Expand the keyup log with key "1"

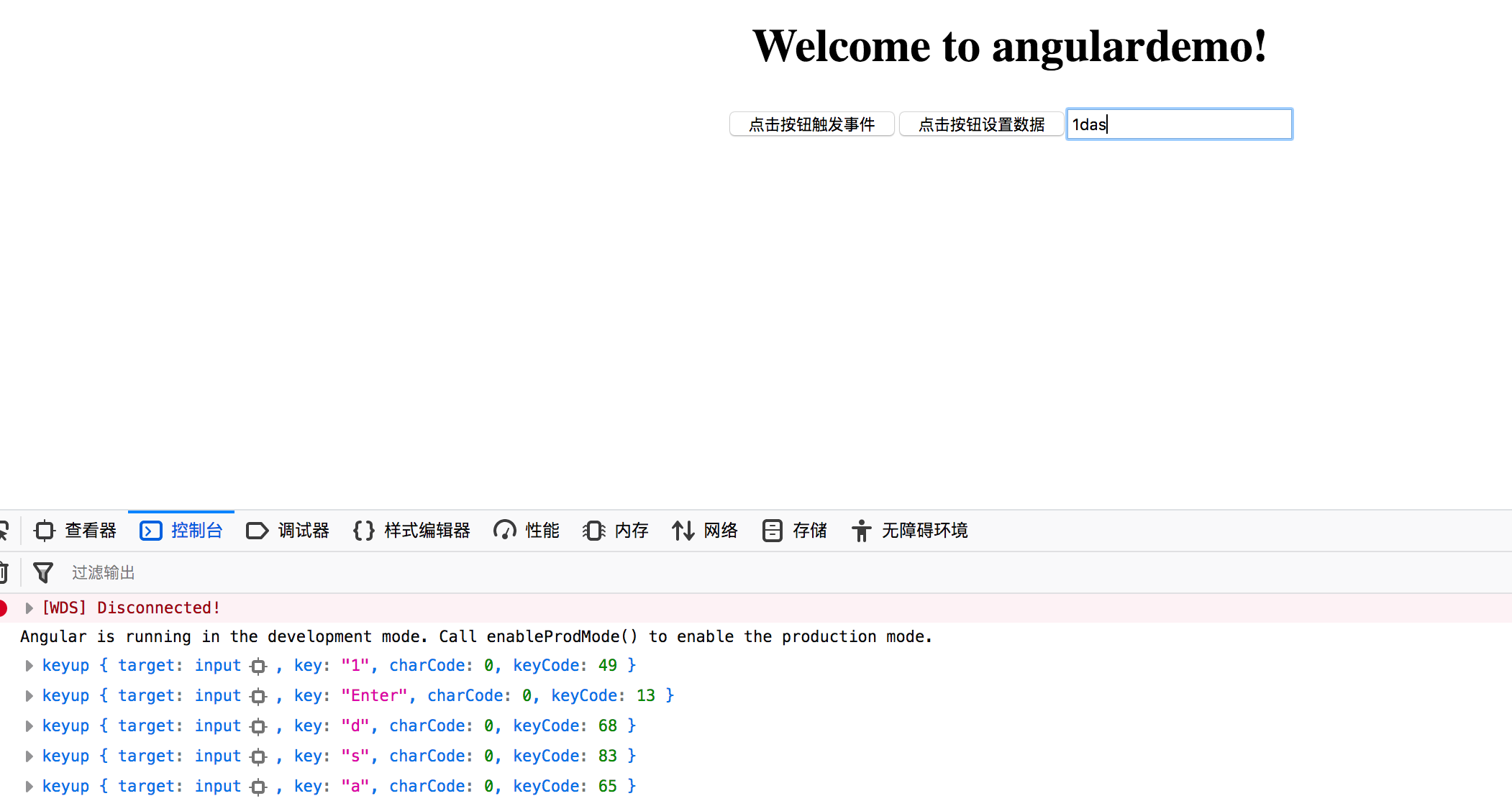tap(29, 666)
